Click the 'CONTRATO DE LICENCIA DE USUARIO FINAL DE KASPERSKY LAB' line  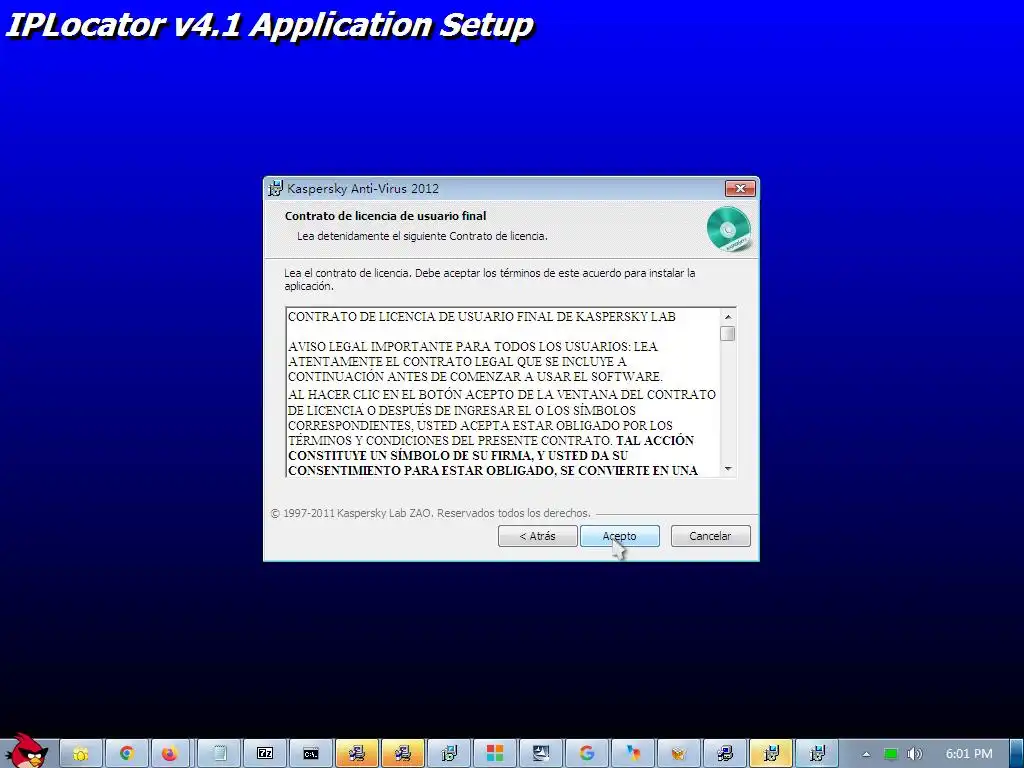(x=482, y=317)
